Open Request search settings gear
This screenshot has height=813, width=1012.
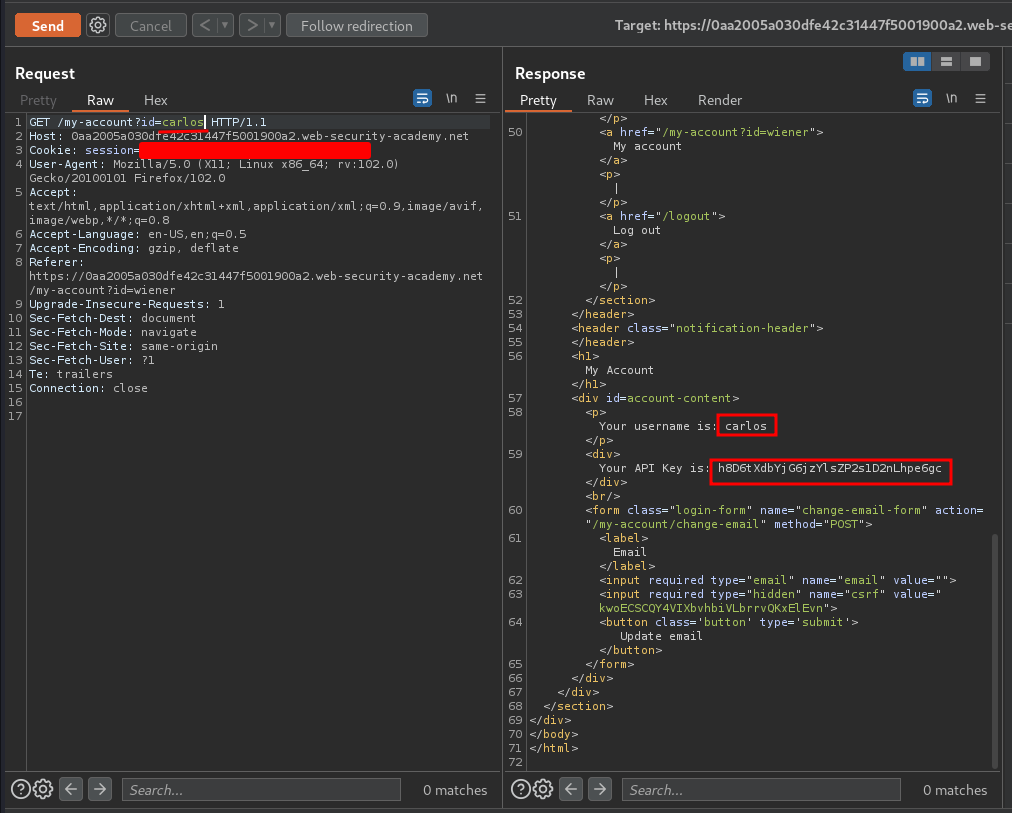pos(43,788)
